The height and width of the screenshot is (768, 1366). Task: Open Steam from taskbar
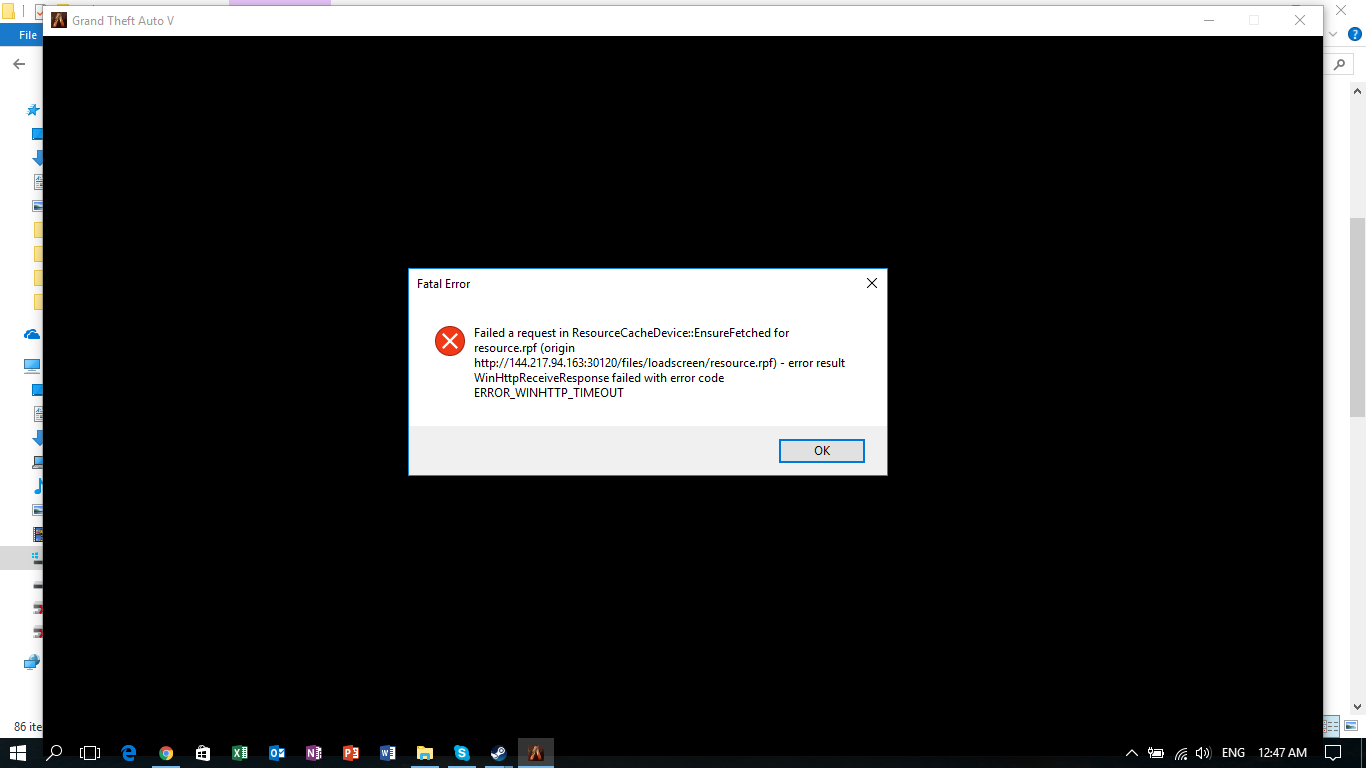click(498, 753)
